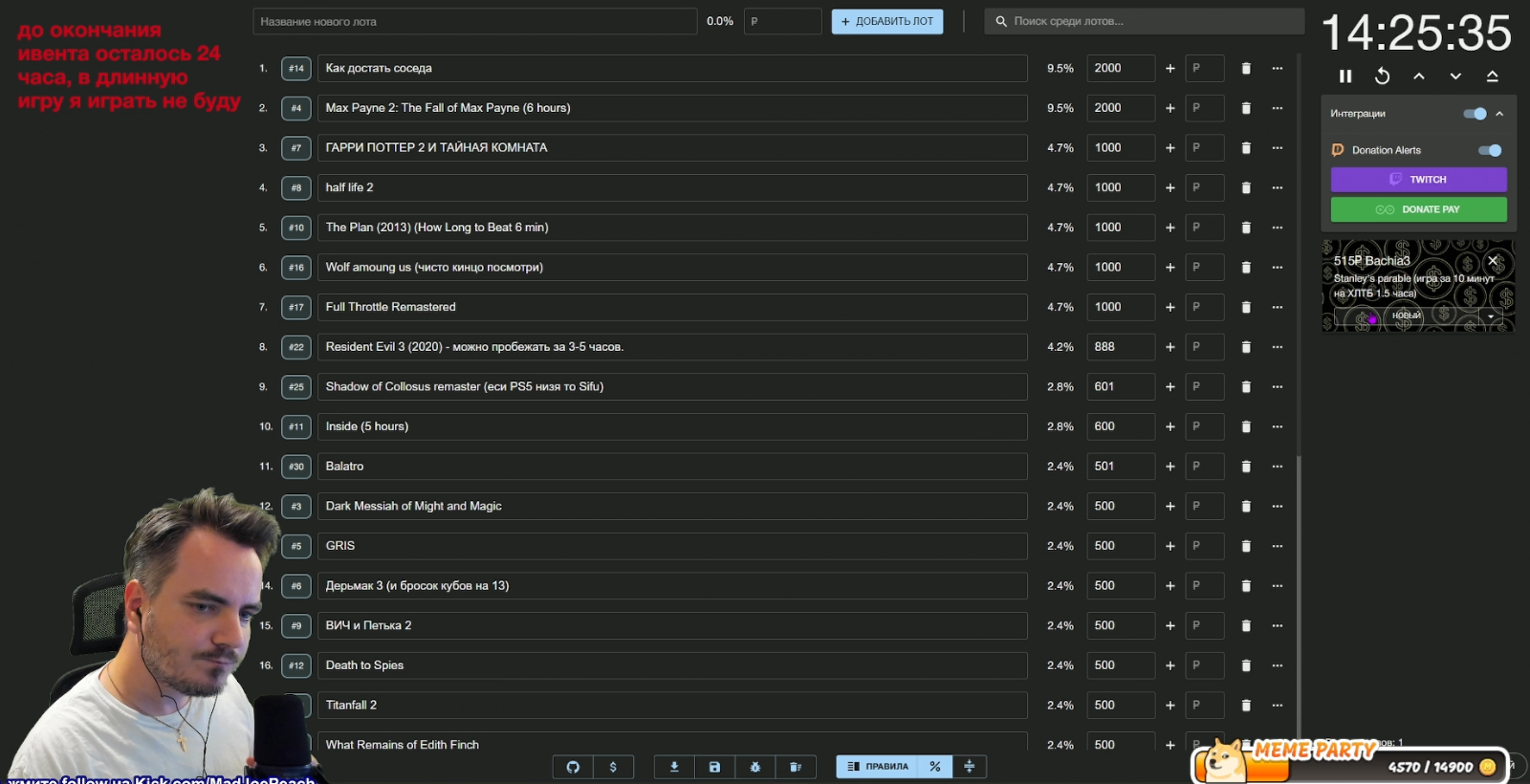Open more options for Как достать соседа
Viewport: 1530px width, 784px height.
click(1278, 68)
